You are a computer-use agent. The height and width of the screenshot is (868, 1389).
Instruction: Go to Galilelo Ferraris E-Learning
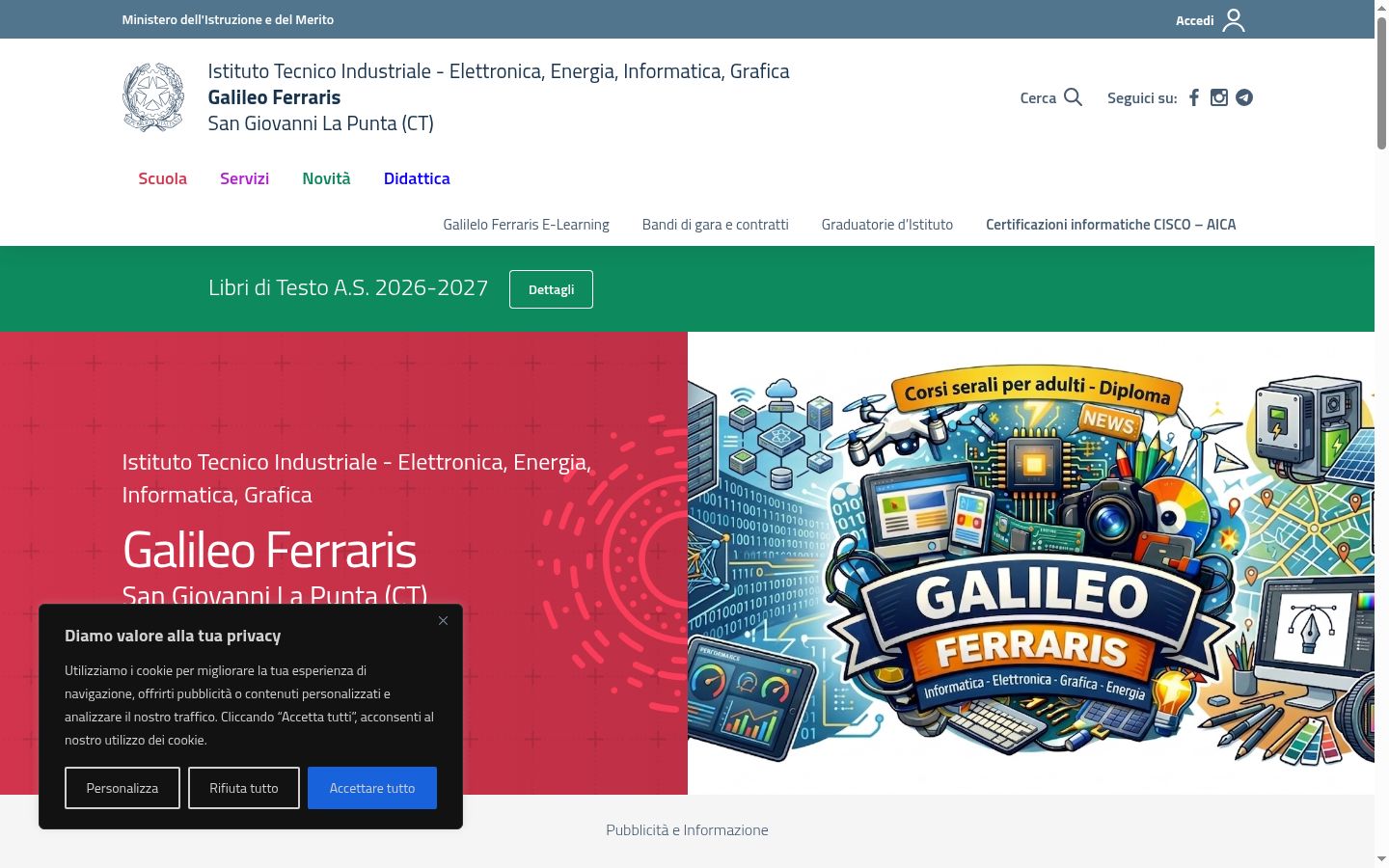(526, 225)
